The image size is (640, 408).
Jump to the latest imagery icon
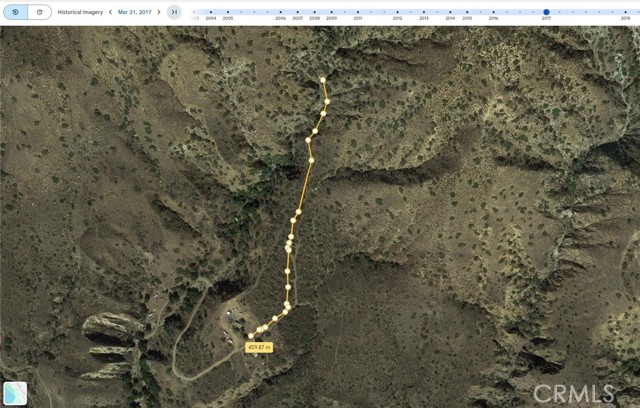[x=174, y=12]
